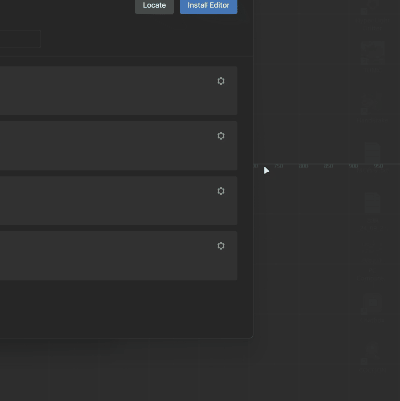The image size is (400, 401).
Task: Click the Locate button
Action: click(154, 6)
